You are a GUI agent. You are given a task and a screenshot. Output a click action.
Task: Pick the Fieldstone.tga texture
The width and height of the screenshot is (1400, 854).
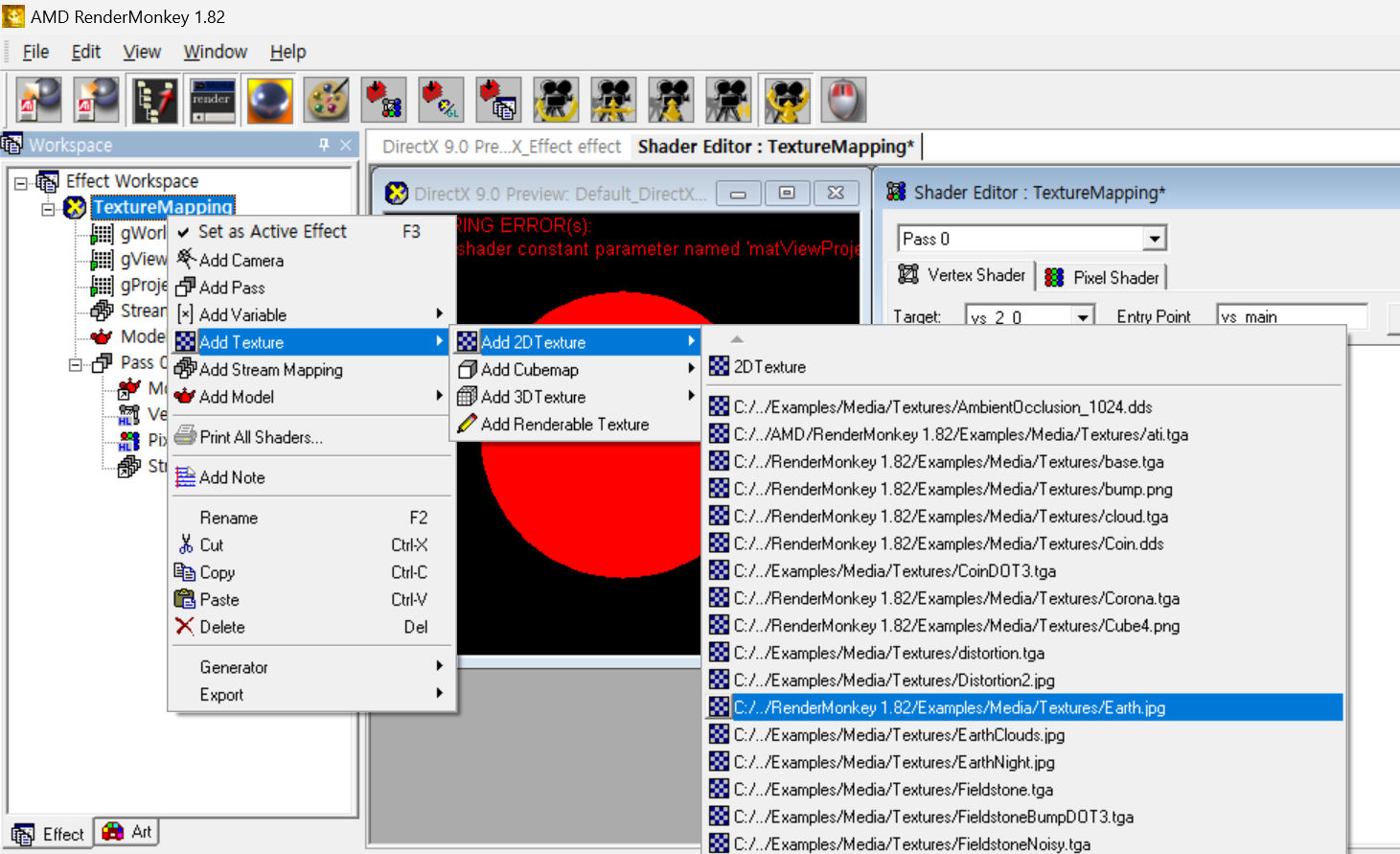click(x=1024, y=790)
